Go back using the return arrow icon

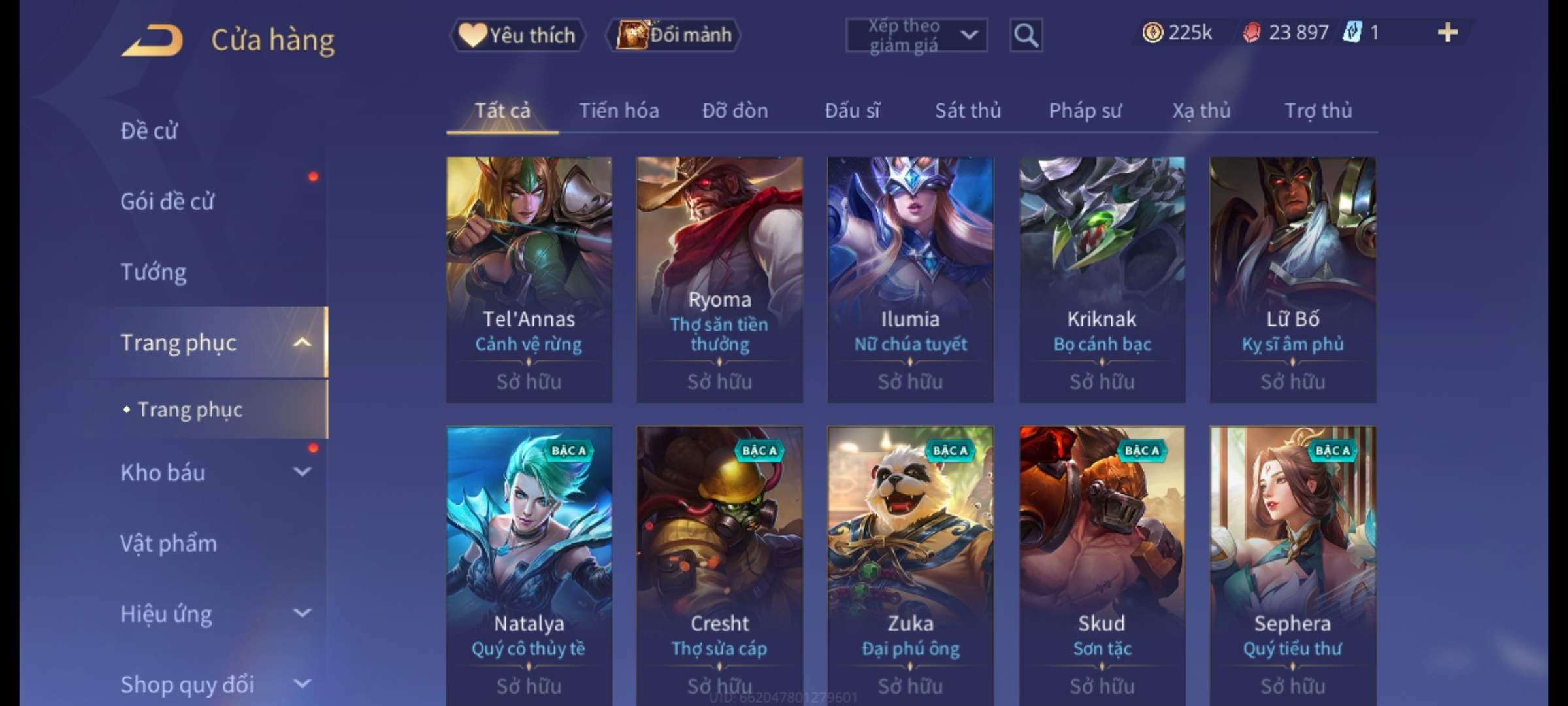point(152,40)
